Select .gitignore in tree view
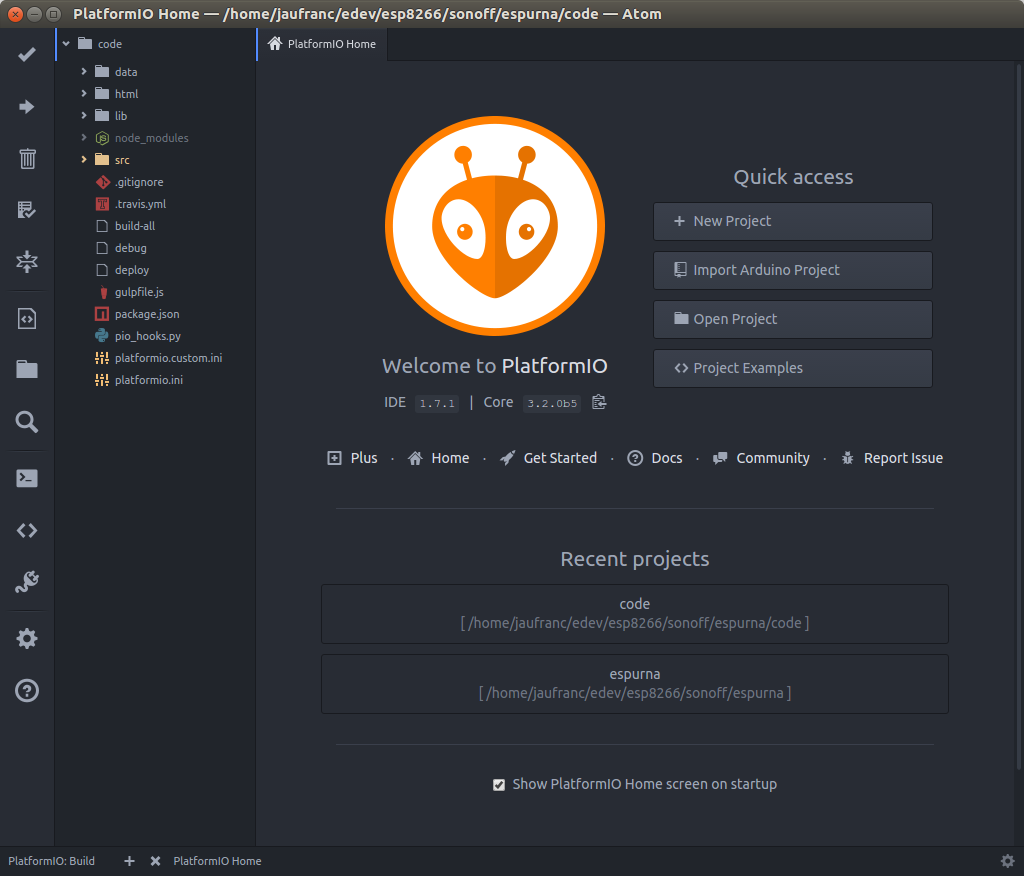This screenshot has height=876, width=1024. tap(139, 182)
